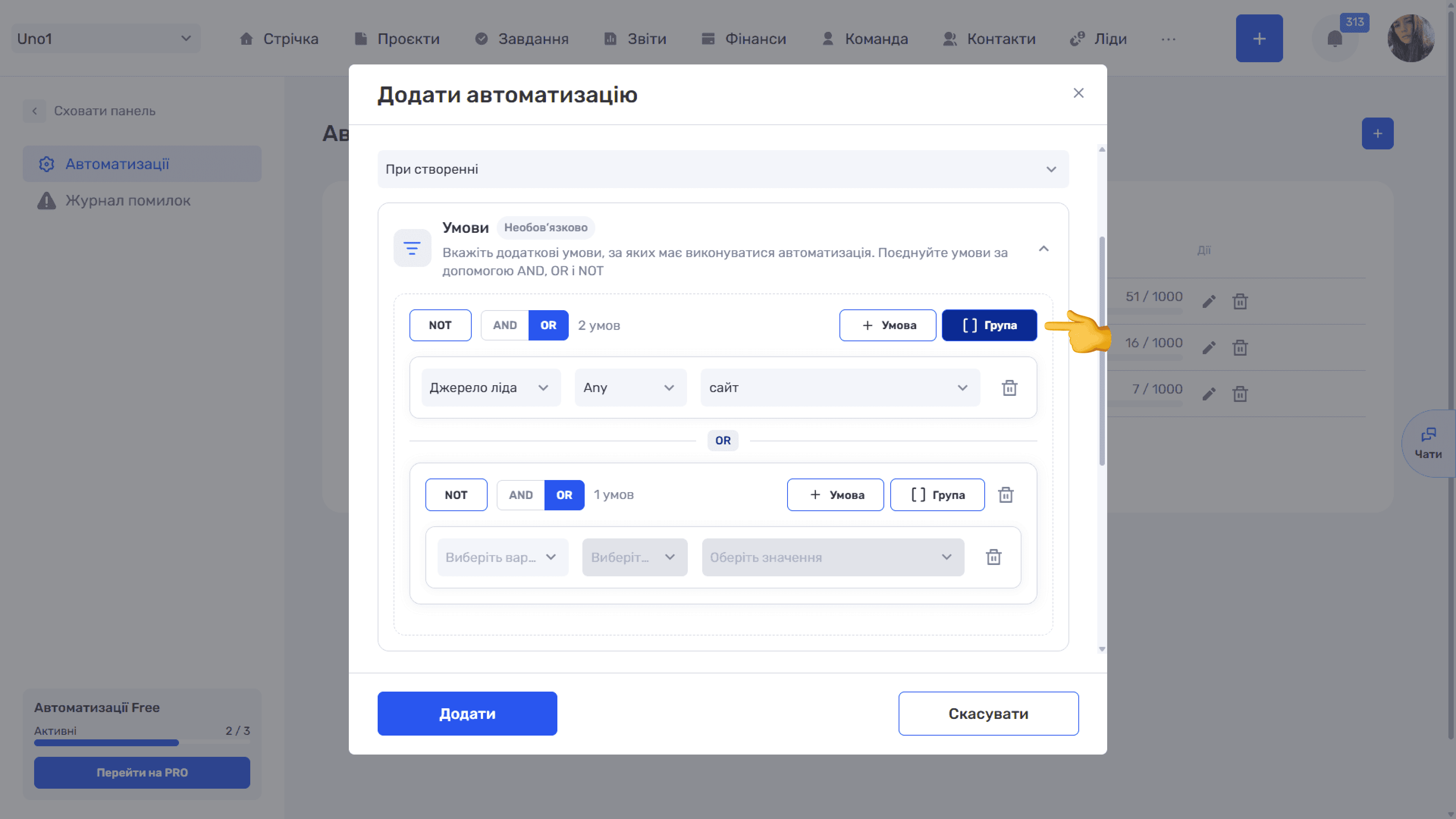Open Фінанси in top navigation
Viewport: 1456px width, 819px height.
743,39
